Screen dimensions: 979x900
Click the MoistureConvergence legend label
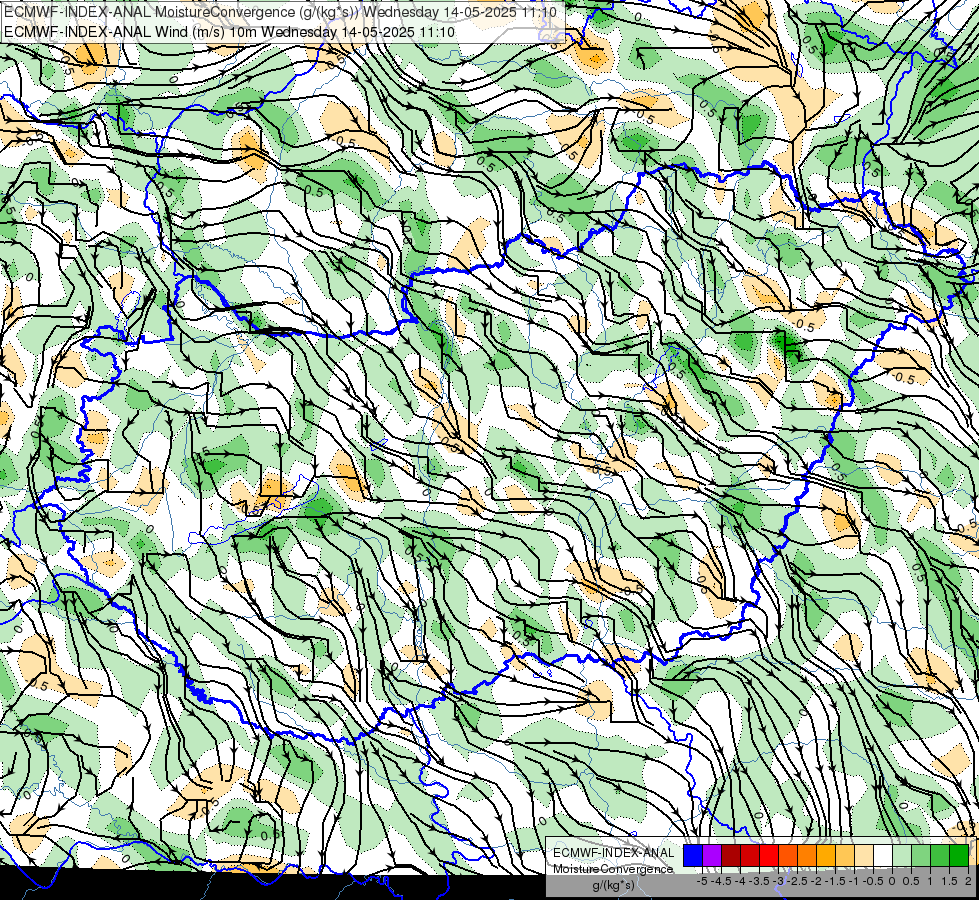point(613,869)
